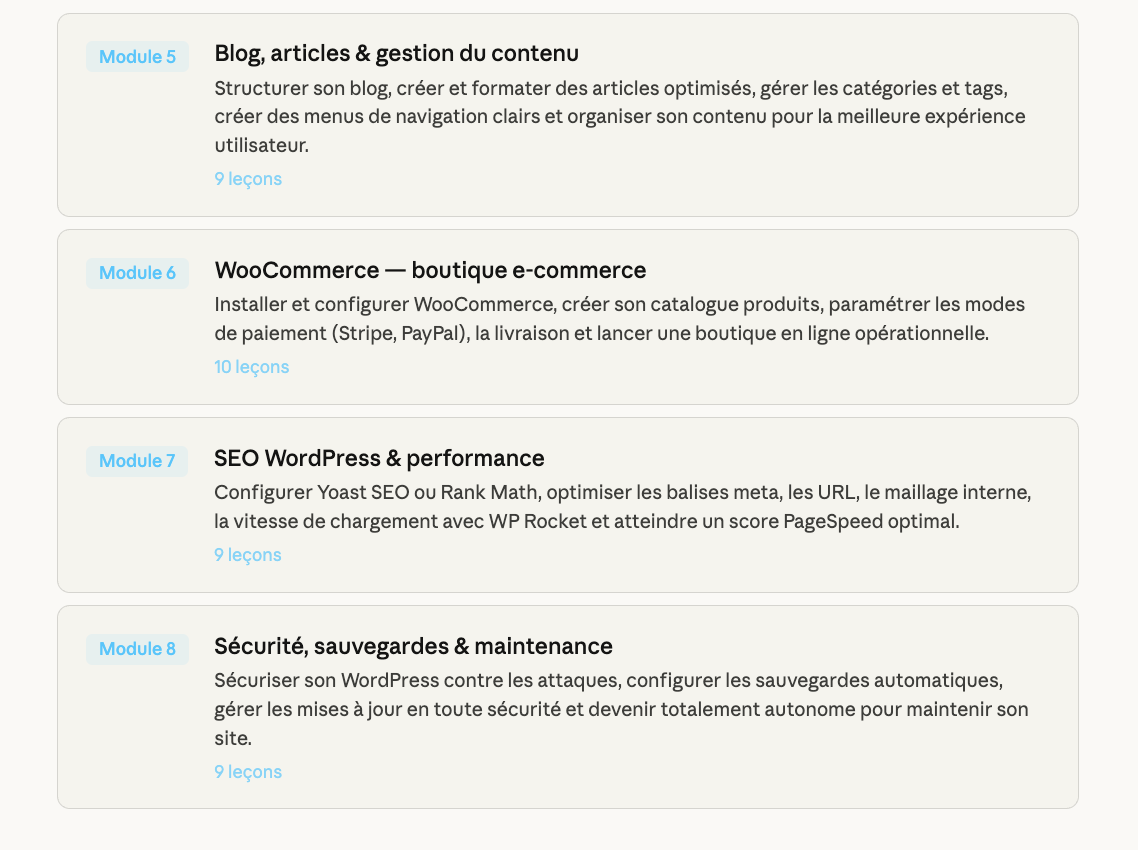Click the Module 8 badge

click(x=137, y=649)
